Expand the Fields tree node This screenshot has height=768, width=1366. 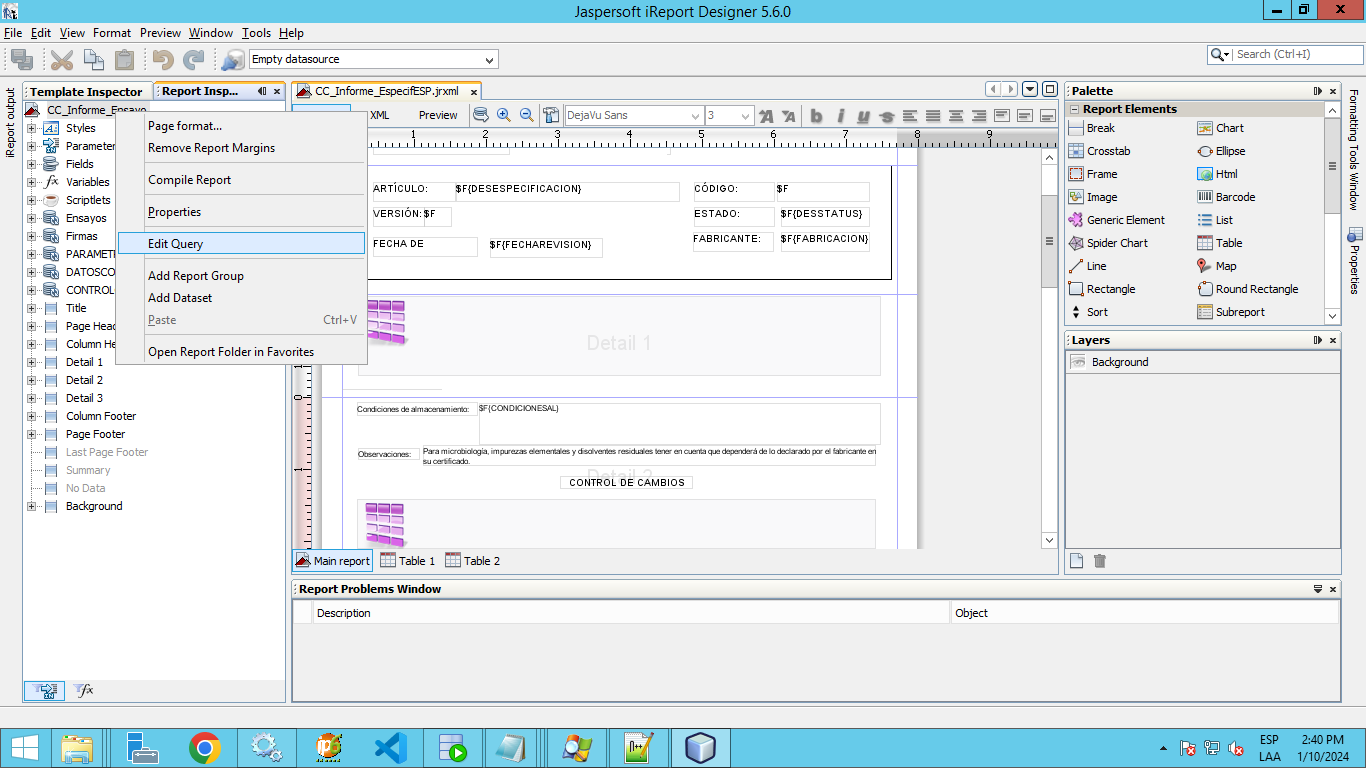point(31,164)
